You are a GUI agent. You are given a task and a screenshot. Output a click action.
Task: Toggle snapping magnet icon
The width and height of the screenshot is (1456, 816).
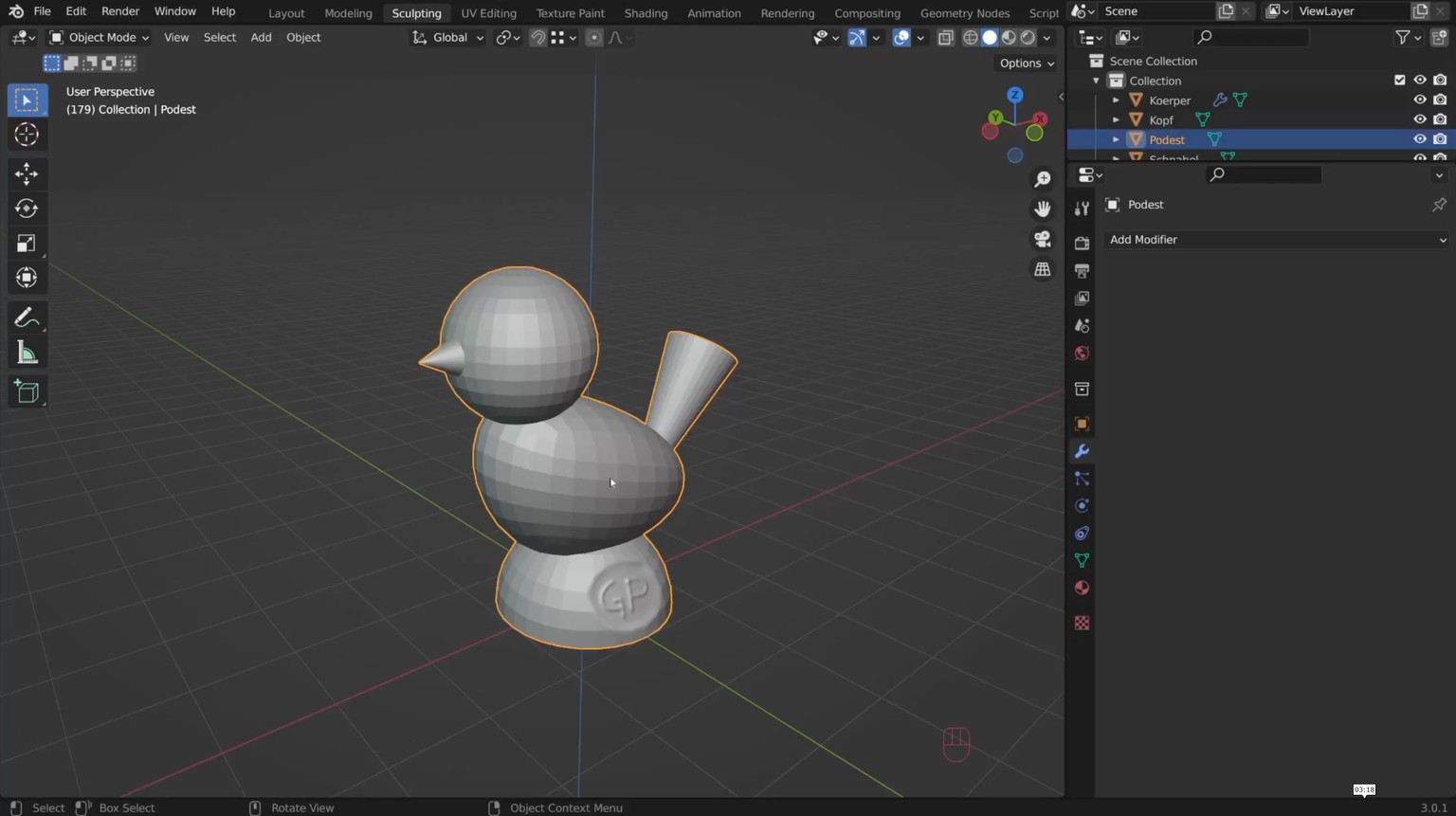point(537,38)
